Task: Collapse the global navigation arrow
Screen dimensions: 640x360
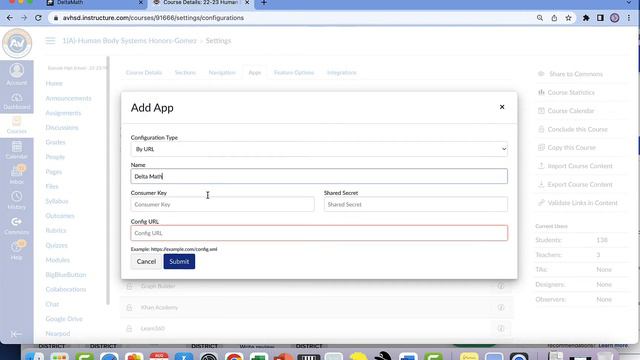Action: click(16, 334)
